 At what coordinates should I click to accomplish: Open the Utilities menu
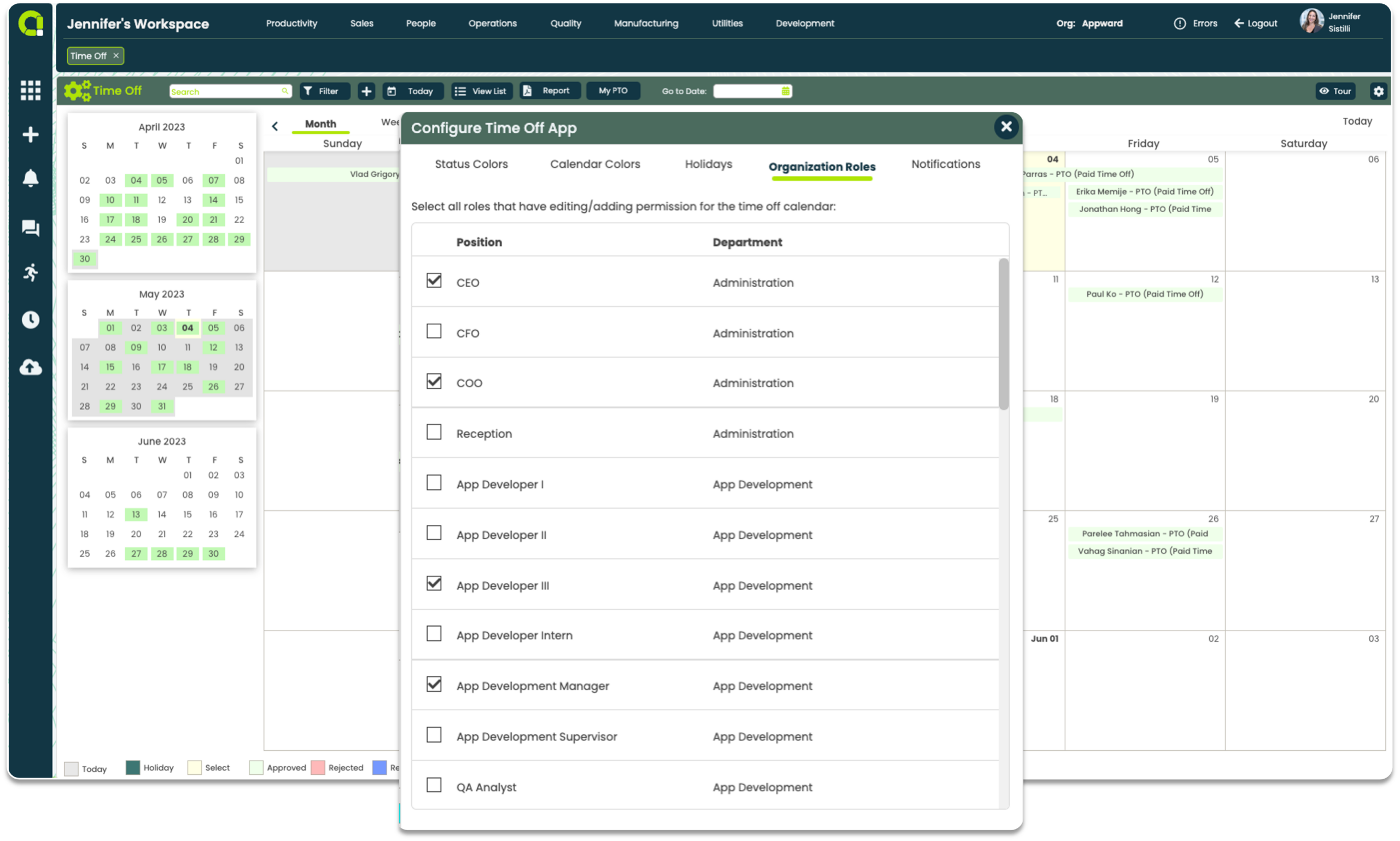click(x=727, y=23)
